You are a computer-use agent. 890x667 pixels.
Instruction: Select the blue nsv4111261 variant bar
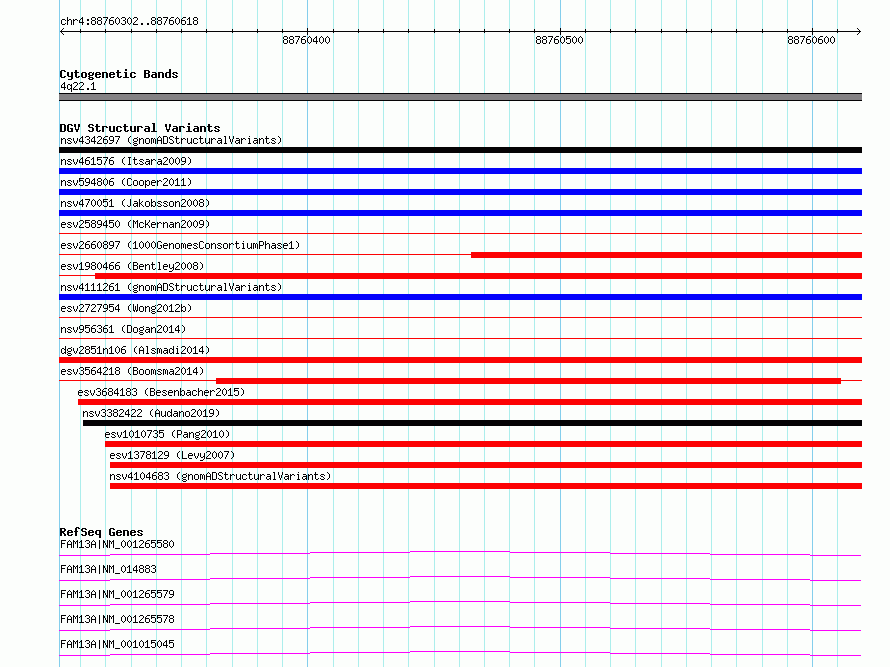(x=460, y=297)
